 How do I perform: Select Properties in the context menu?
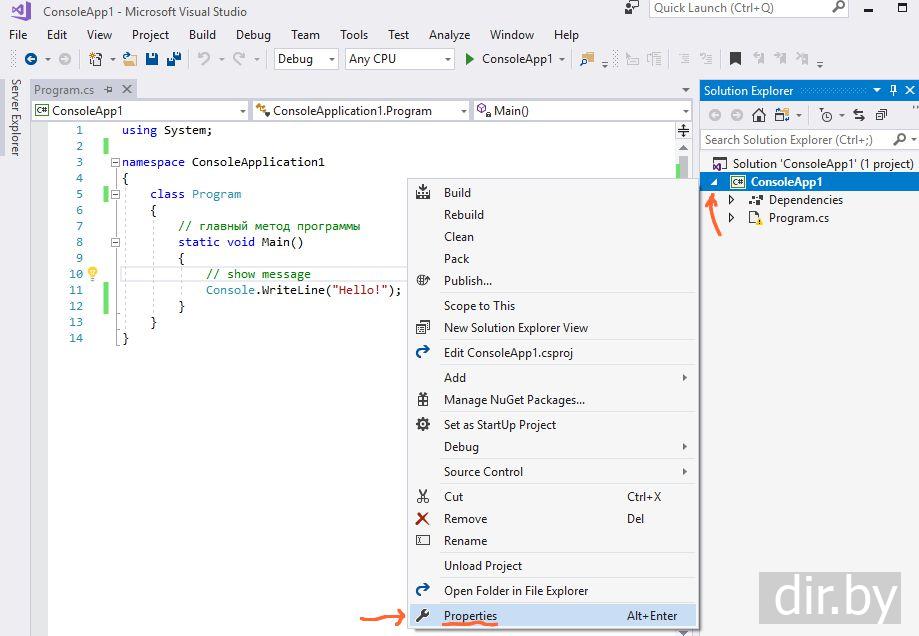click(470, 616)
